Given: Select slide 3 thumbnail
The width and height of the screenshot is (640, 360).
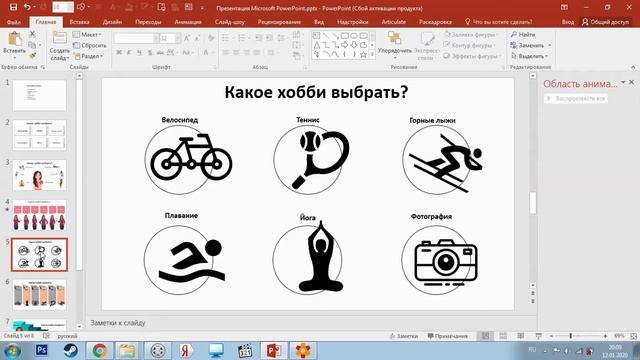Looking at the screenshot, I should coord(39,175).
